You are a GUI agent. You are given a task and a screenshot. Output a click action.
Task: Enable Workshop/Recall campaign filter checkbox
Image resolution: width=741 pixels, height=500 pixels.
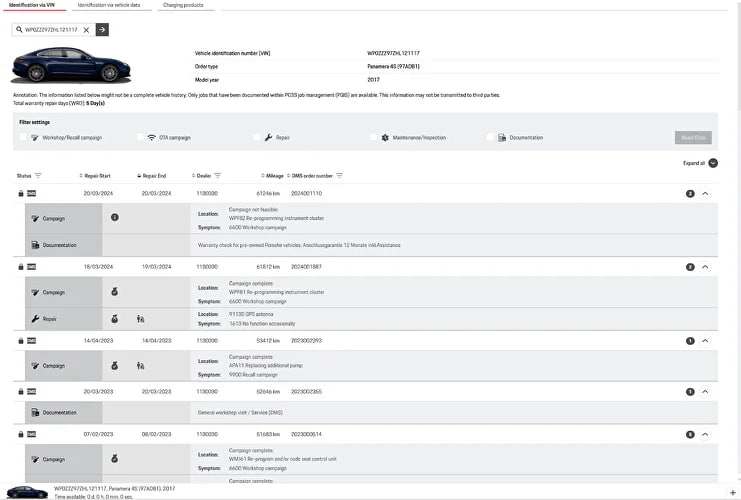pos(23,137)
